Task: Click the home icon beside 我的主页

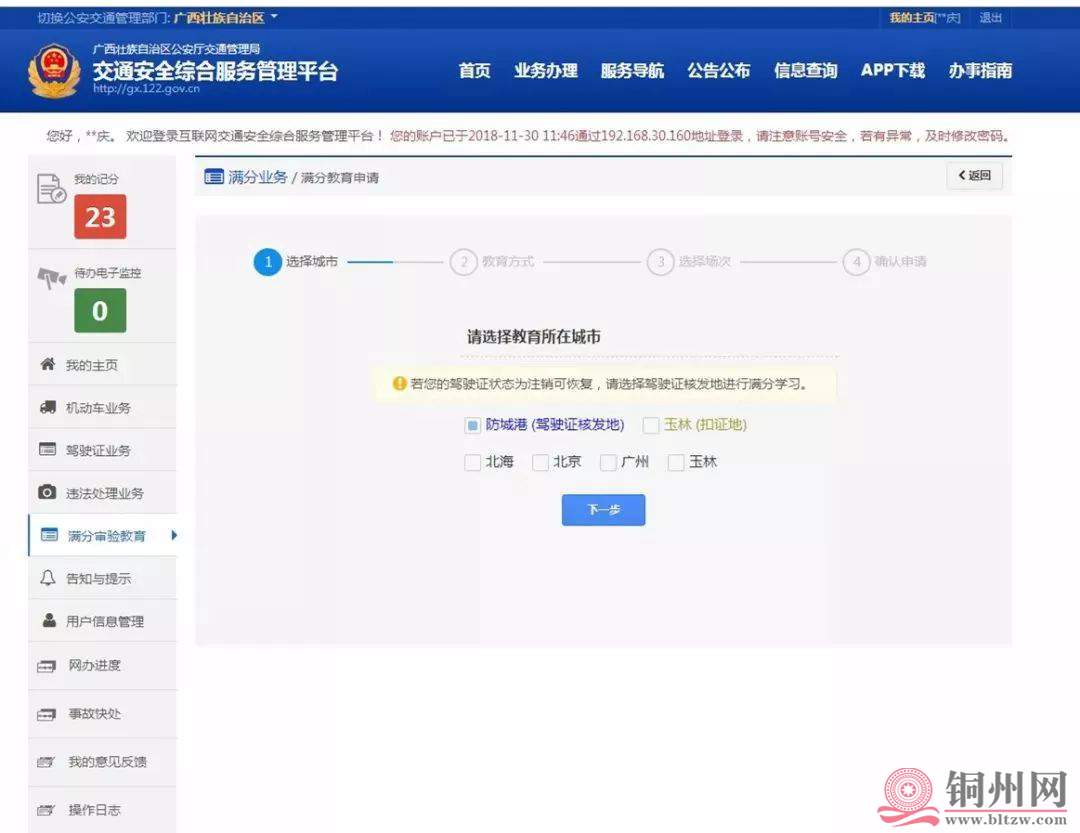Action: [x=48, y=364]
